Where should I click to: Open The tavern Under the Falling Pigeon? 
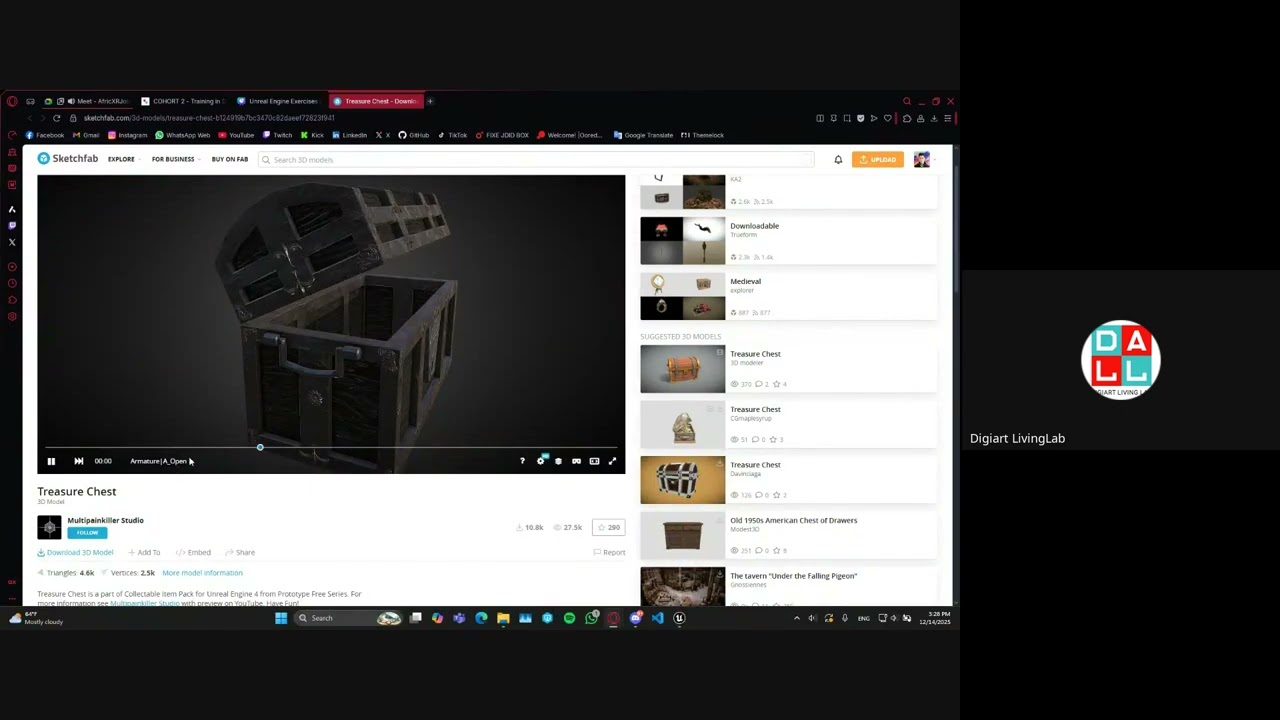[788, 586]
